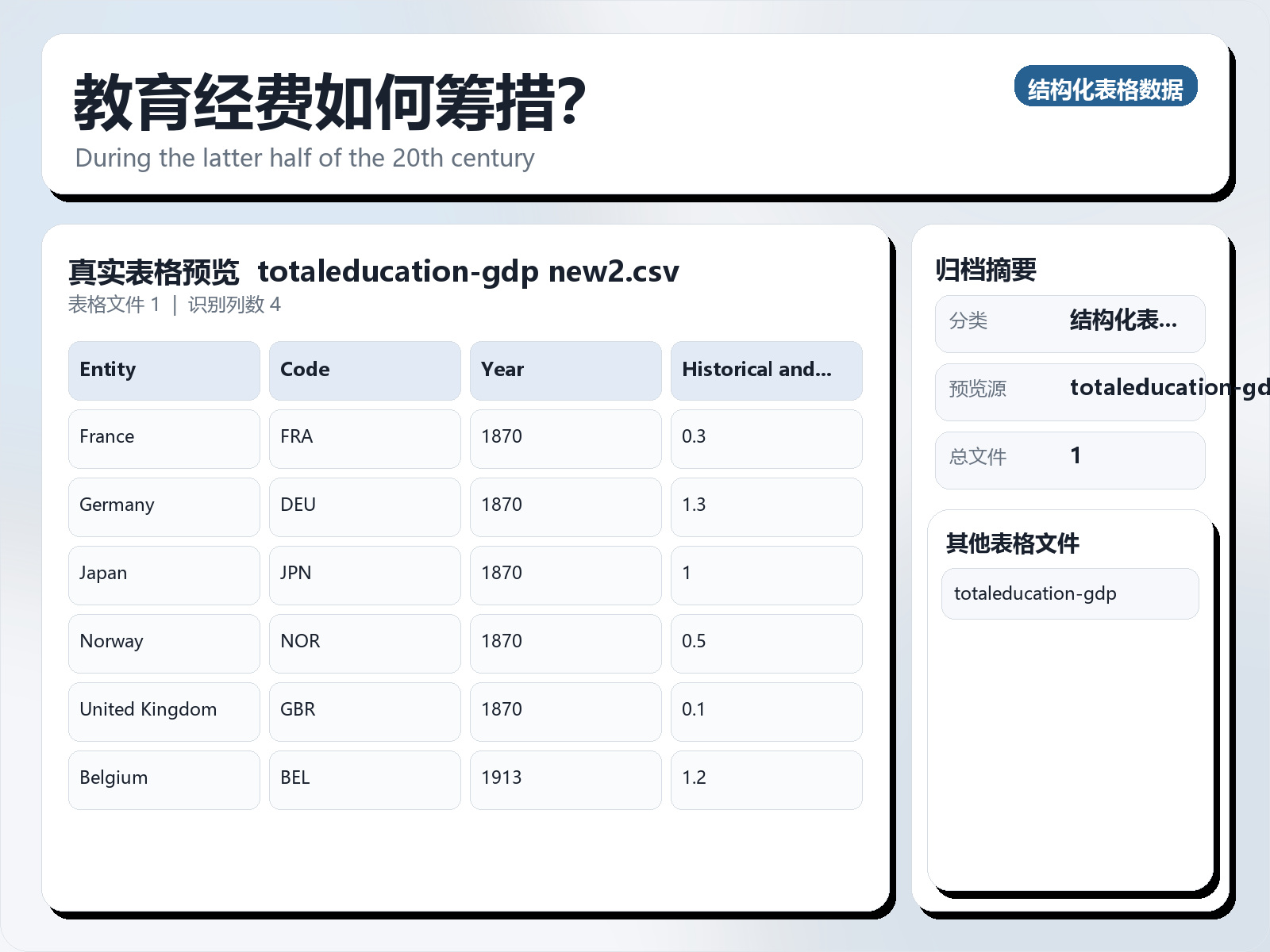This screenshot has height=952, width=1270.
Task: Select Belgium's 1913 year cell
Action: point(565,778)
